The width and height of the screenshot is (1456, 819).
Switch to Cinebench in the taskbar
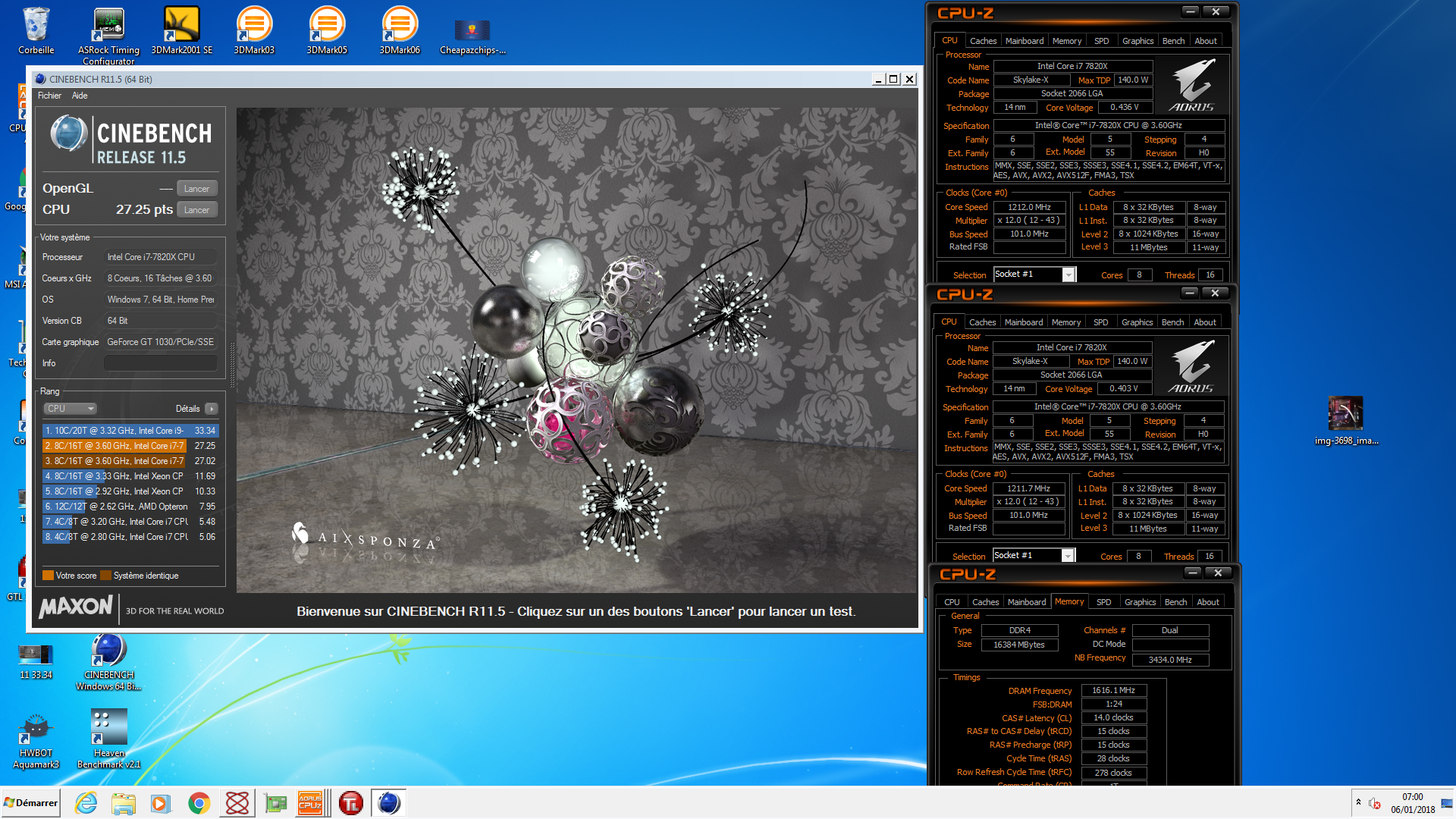pos(388,803)
